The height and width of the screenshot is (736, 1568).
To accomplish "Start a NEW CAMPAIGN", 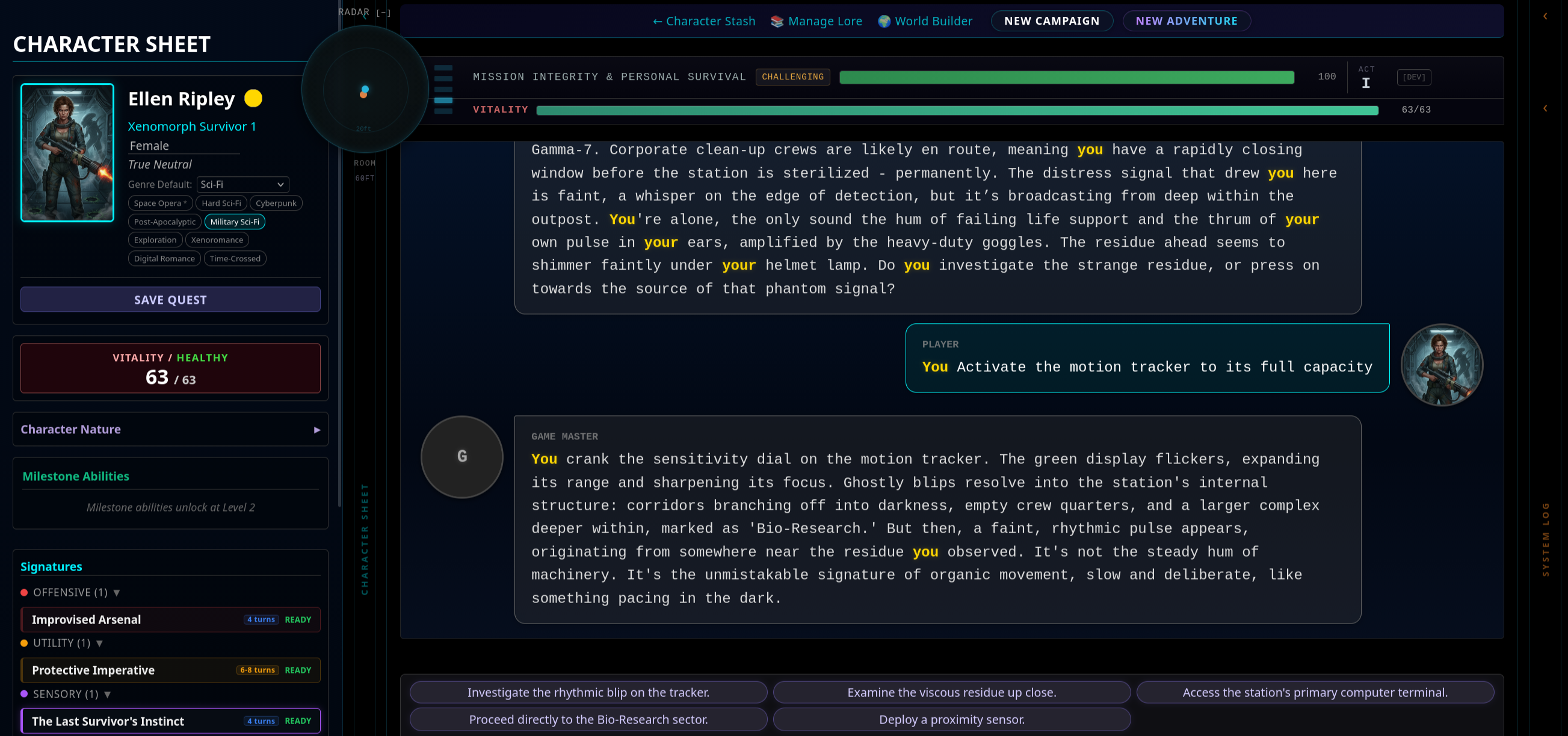I will point(1051,20).
